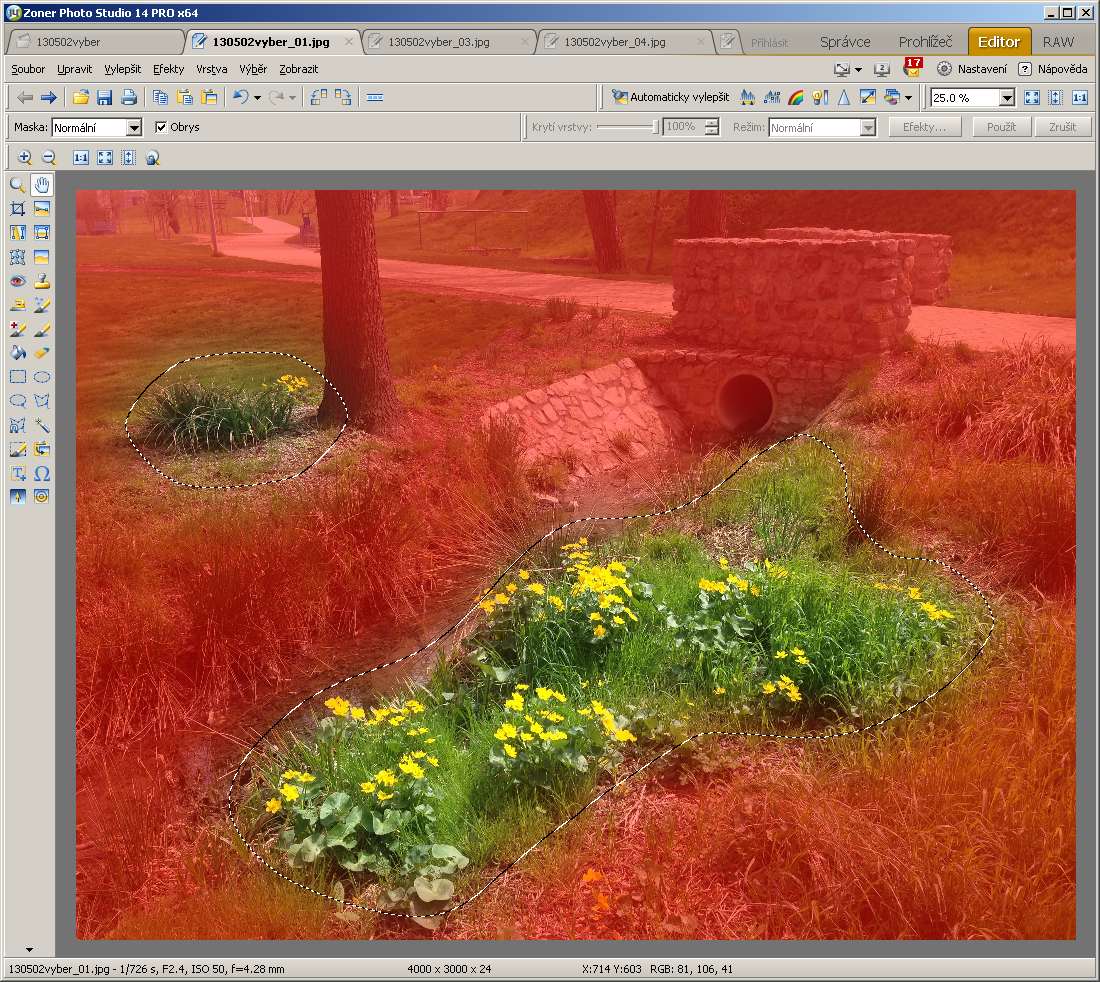The image size is (1100, 982).
Task: Select the red-eye removal tool
Action: [x=17, y=281]
